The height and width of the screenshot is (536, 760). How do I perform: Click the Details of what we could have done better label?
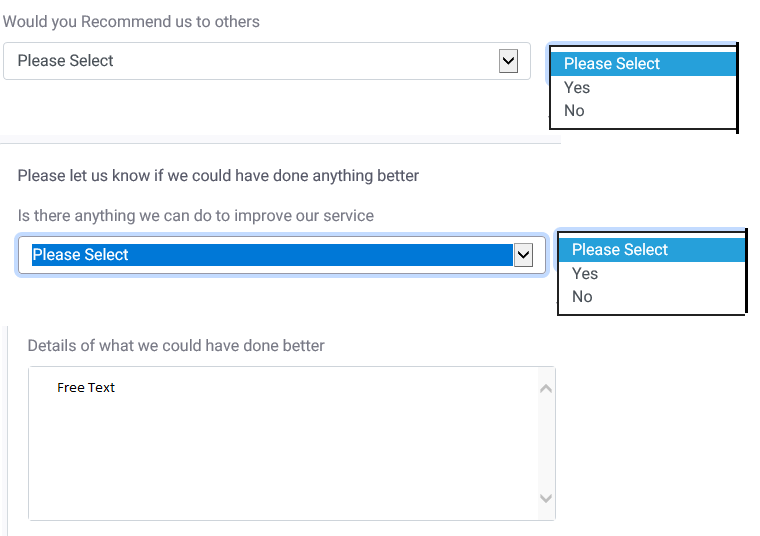(x=176, y=346)
